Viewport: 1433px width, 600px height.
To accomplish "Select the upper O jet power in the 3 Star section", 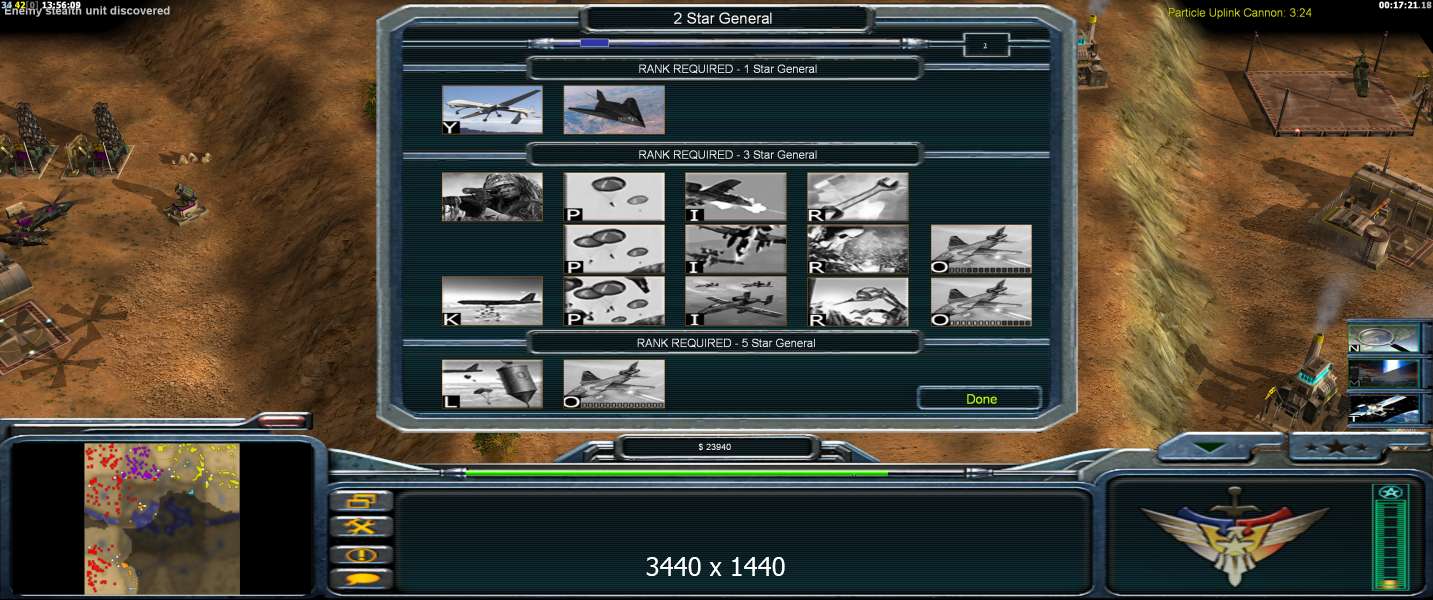I will (981, 249).
